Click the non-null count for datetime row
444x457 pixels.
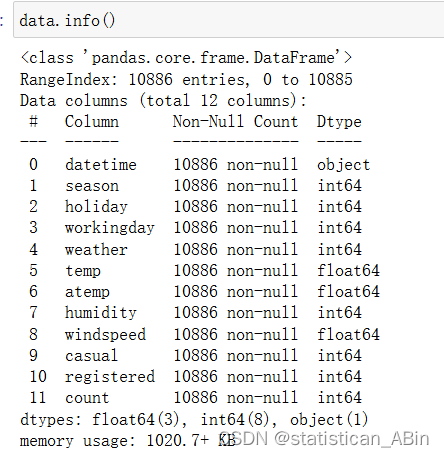(x=235, y=165)
